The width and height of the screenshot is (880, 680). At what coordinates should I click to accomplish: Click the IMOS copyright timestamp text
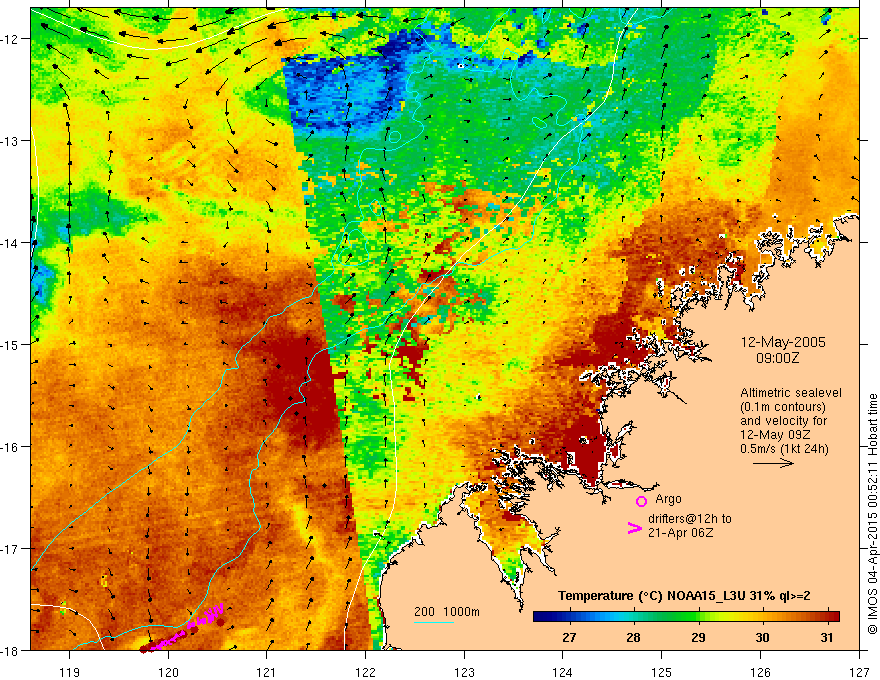tap(873, 514)
